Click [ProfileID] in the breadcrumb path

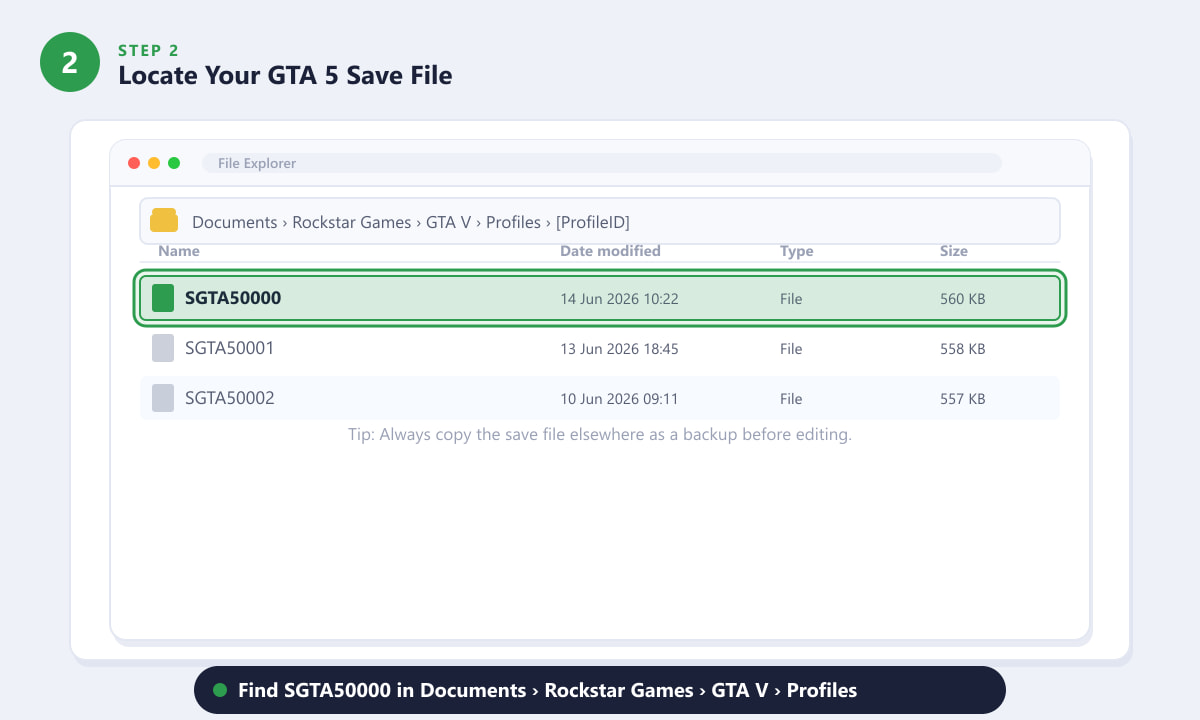click(x=593, y=222)
